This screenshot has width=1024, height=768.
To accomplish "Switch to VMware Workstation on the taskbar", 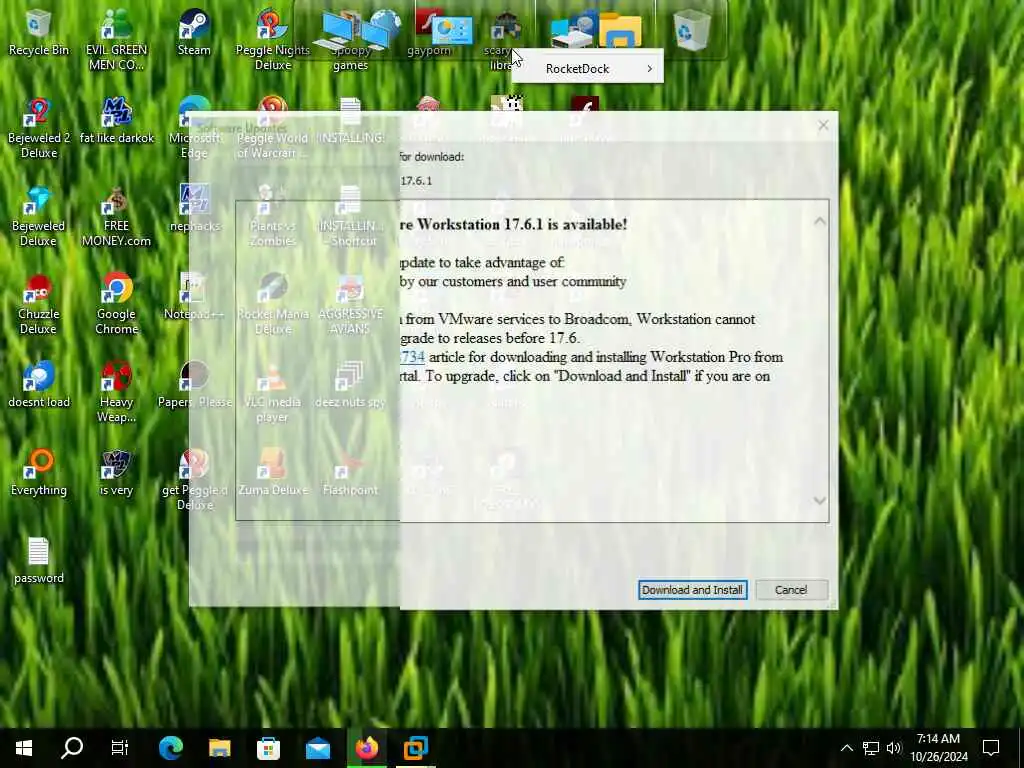I will pyautogui.click(x=415, y=748).
